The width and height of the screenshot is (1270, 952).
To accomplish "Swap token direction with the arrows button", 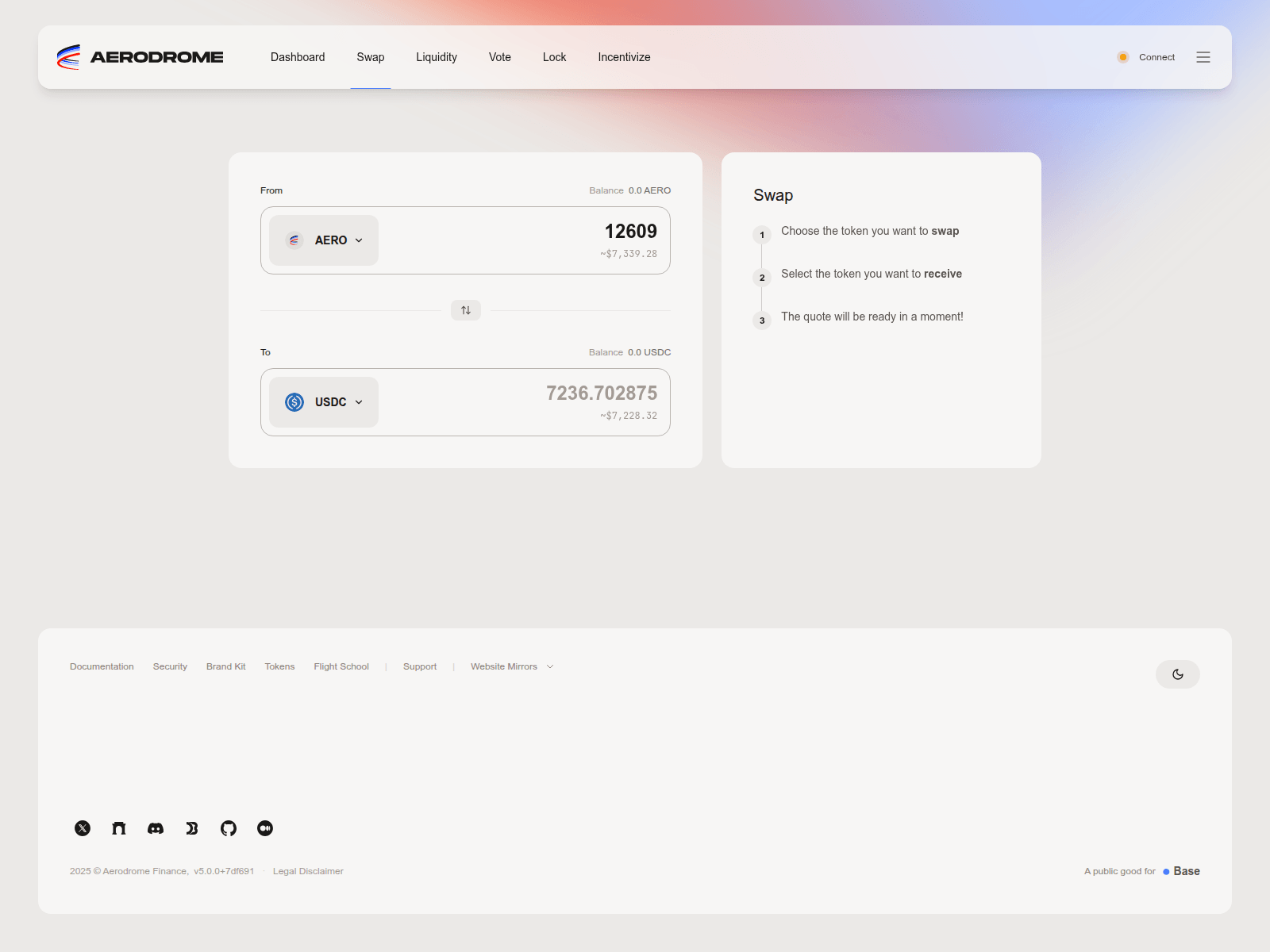I will pyautogui.click(x=466, y=310).
